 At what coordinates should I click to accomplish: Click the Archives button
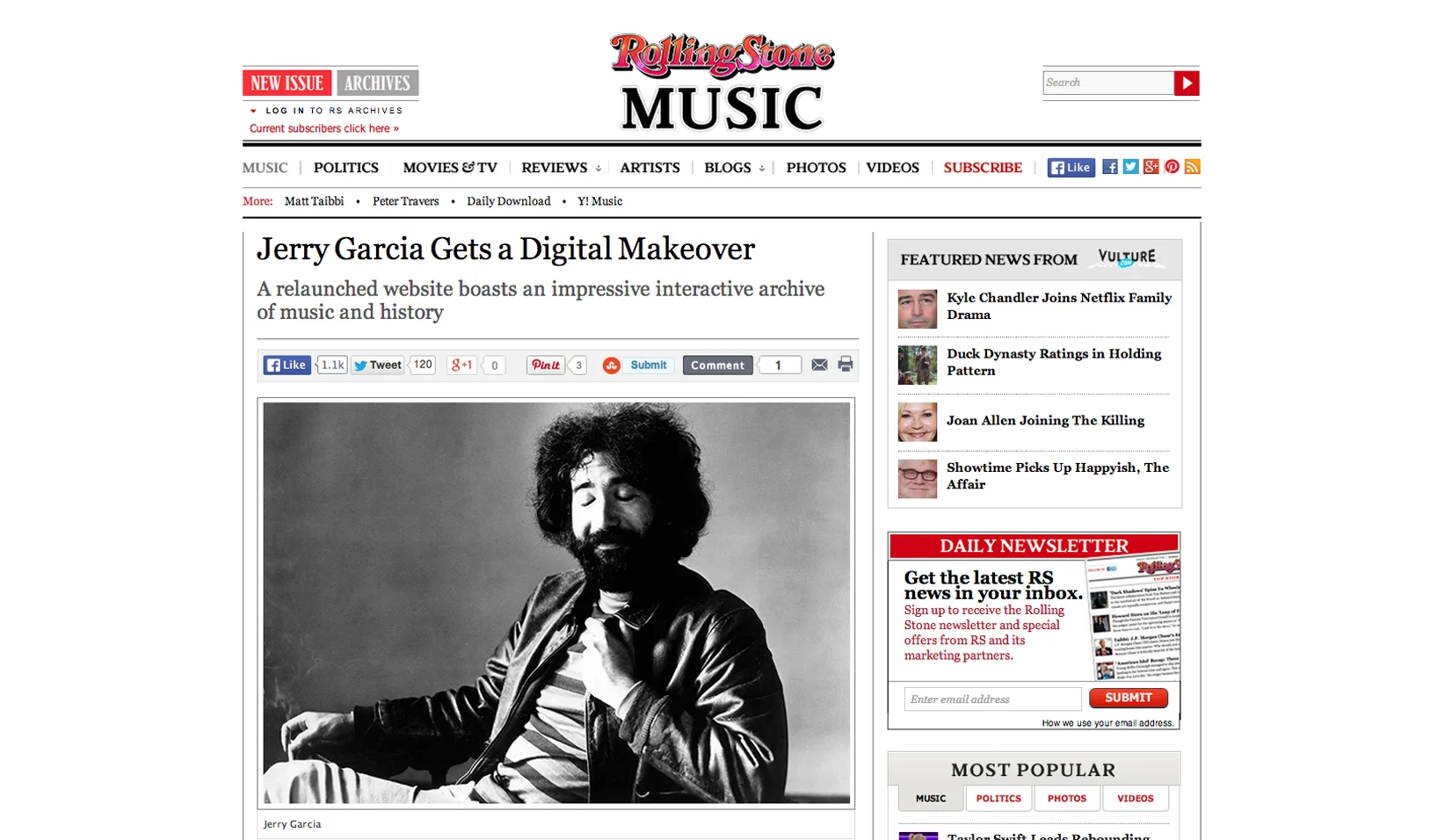[378, 83]
